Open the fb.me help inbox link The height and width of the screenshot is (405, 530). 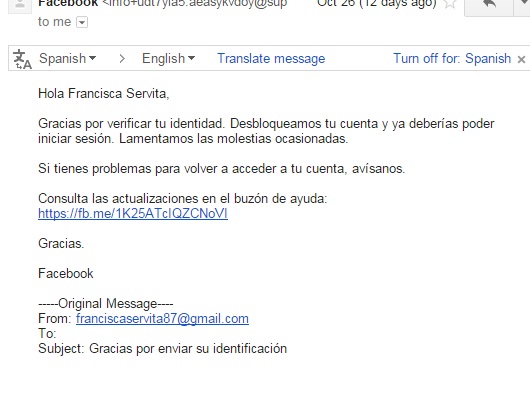pyautogui.click(x=133, y=214)
